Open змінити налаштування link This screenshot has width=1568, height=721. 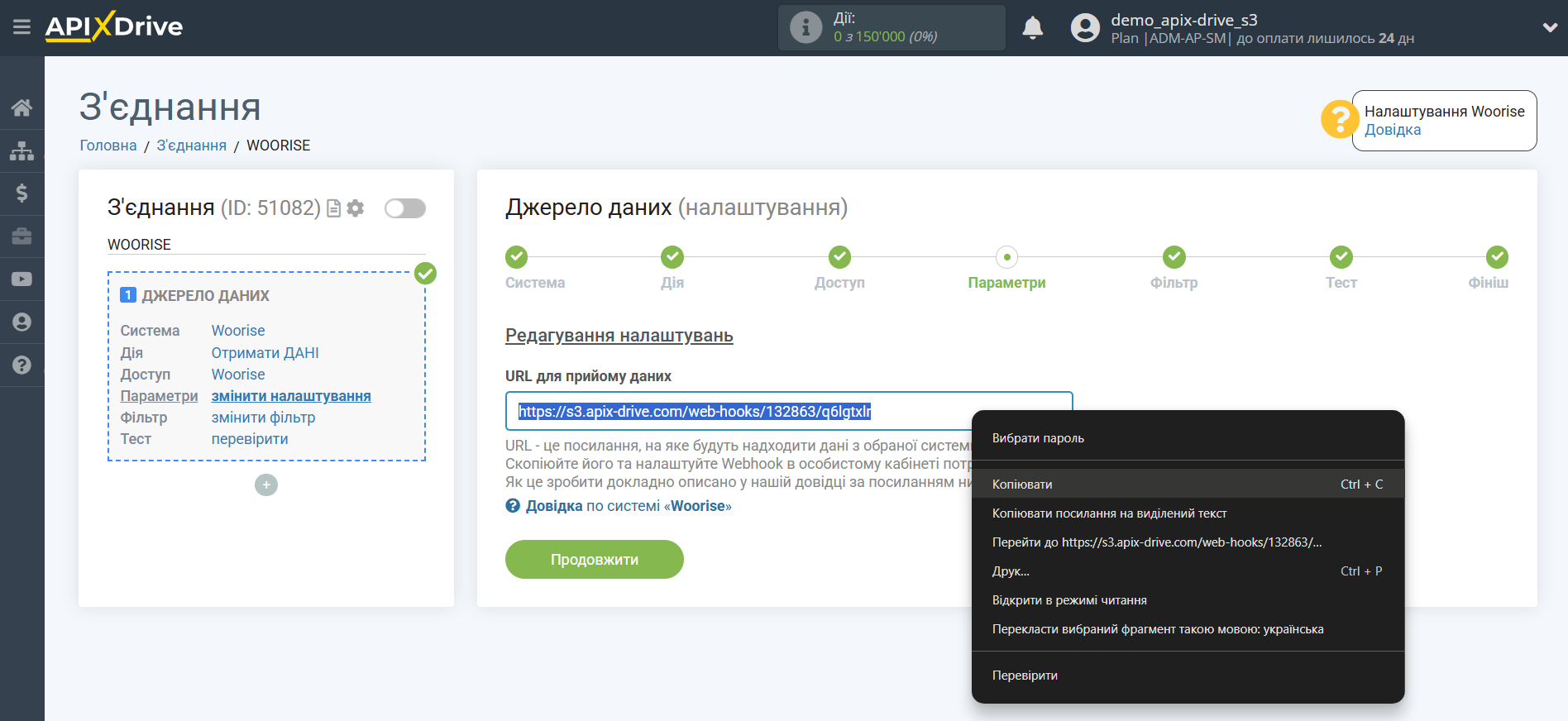point(291,396)
